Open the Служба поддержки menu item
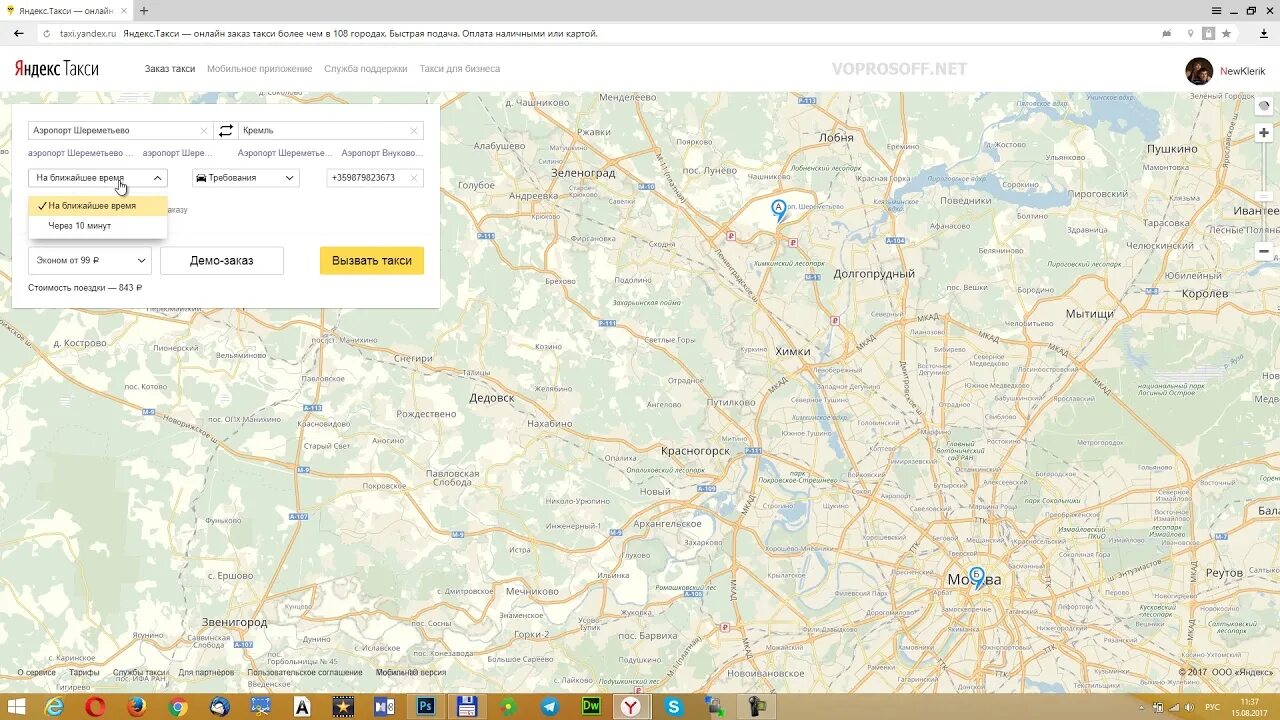The width and height of the screenshot is (1280, 720). coord(366,69)
